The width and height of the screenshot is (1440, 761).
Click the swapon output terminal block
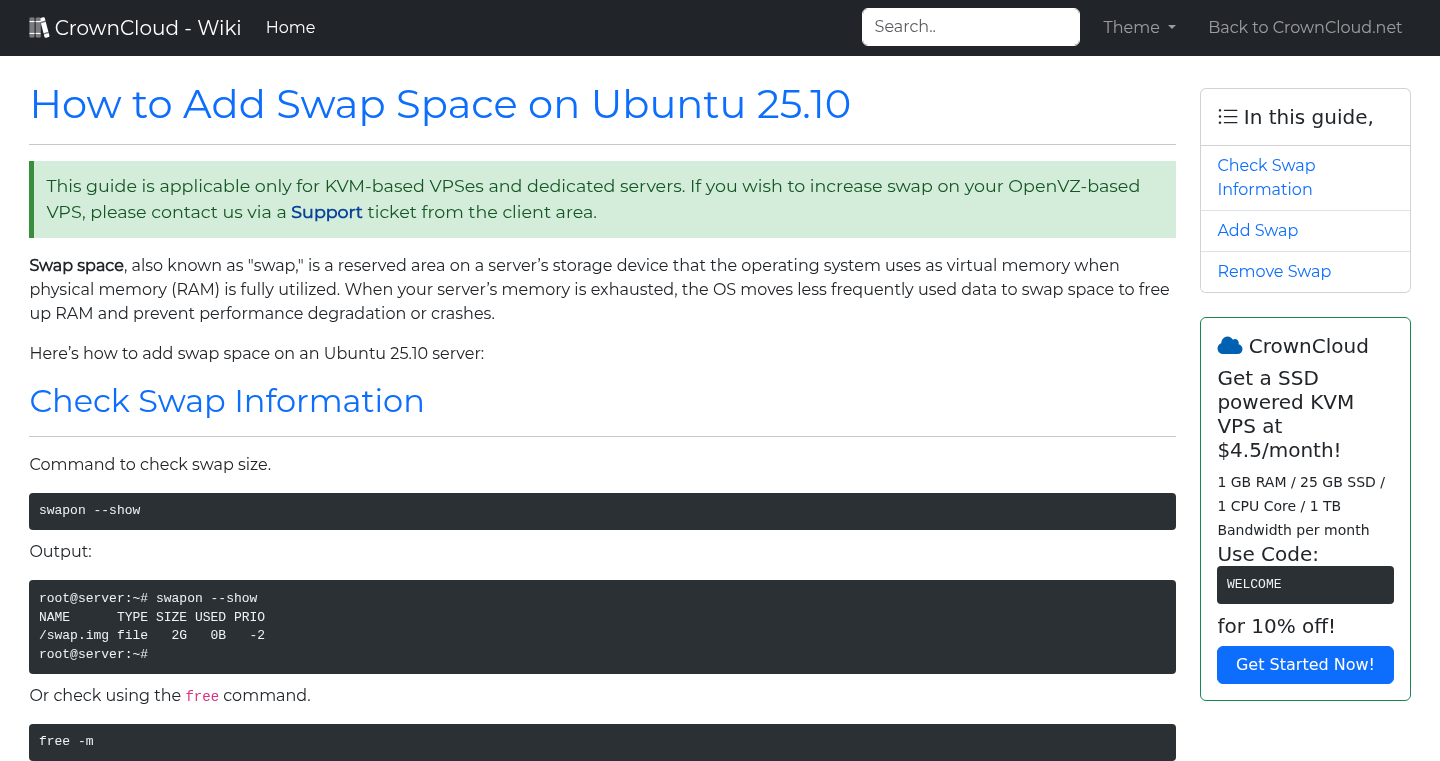tap(602, 626)
